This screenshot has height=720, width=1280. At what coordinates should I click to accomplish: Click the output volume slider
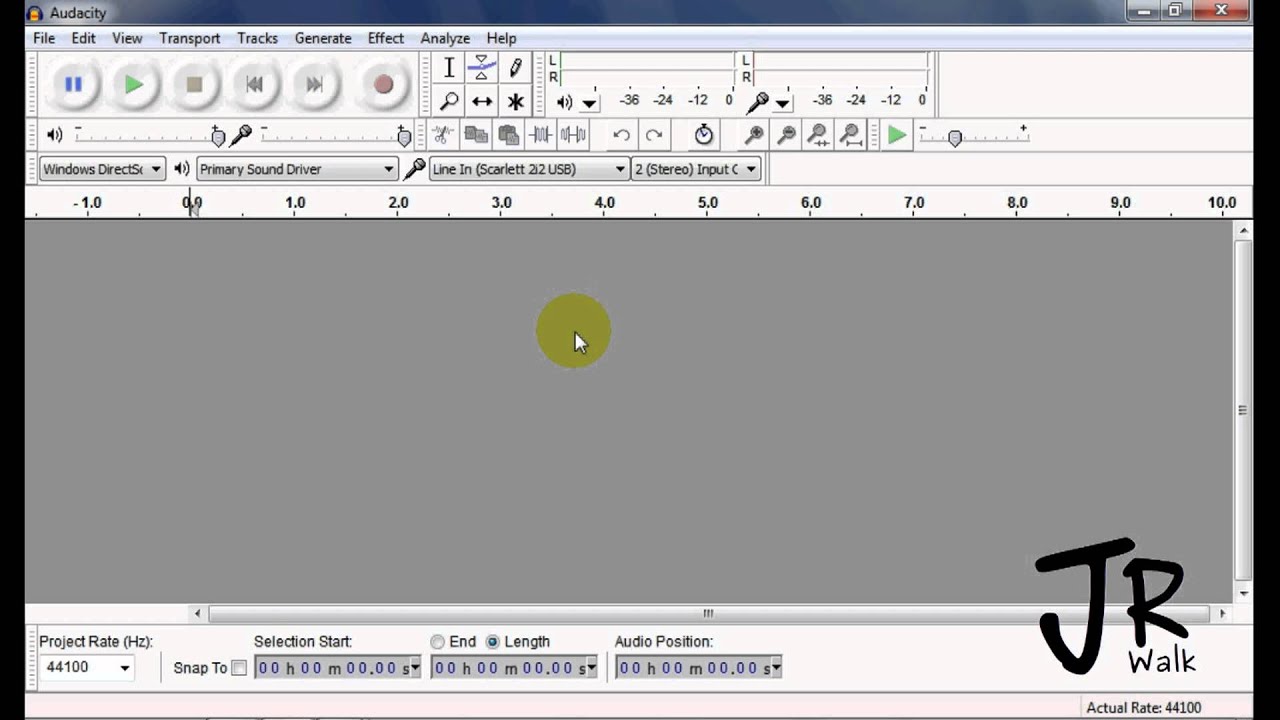pos(150,135)
